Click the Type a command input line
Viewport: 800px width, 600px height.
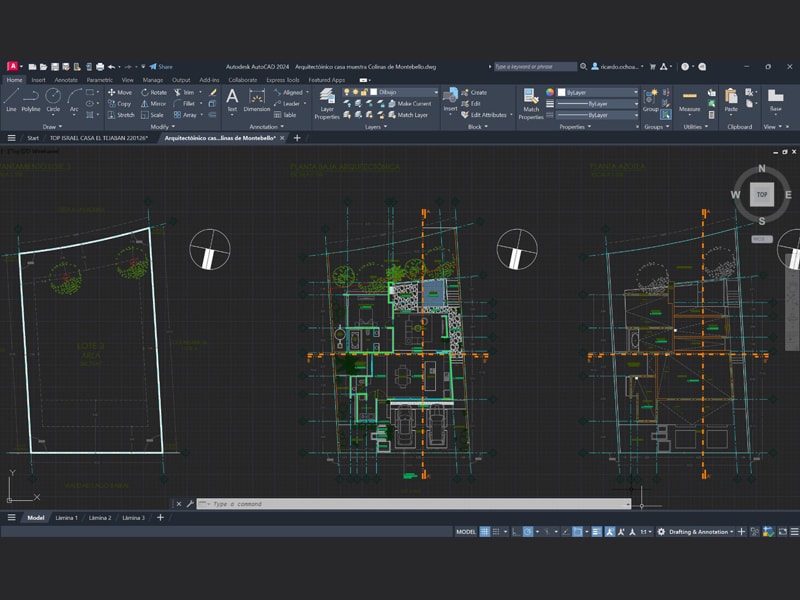[414, 504]
